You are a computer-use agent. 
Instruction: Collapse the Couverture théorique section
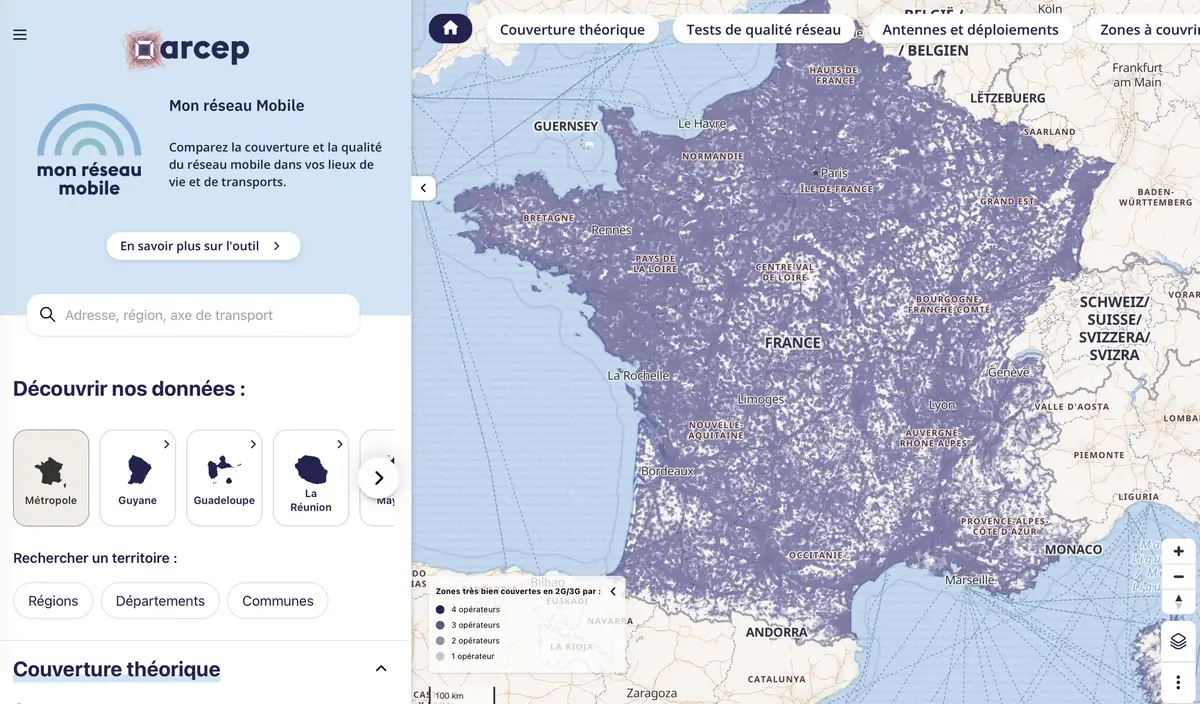tap(381, 668)
